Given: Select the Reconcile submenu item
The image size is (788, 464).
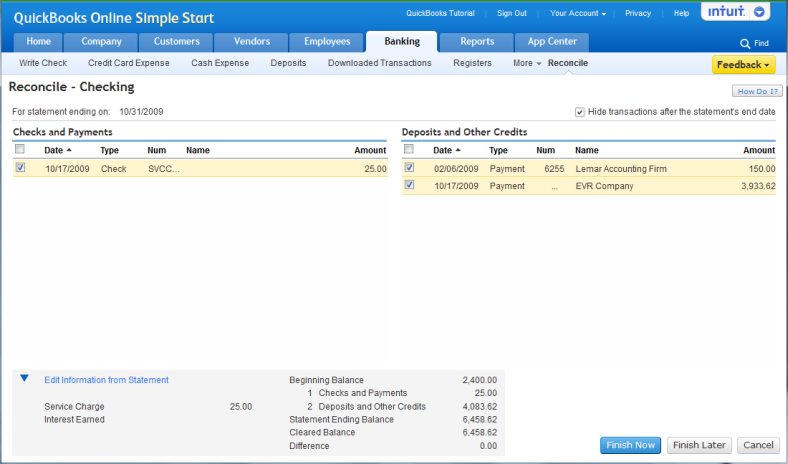Looking at the screenshot, I should (568, 63).
